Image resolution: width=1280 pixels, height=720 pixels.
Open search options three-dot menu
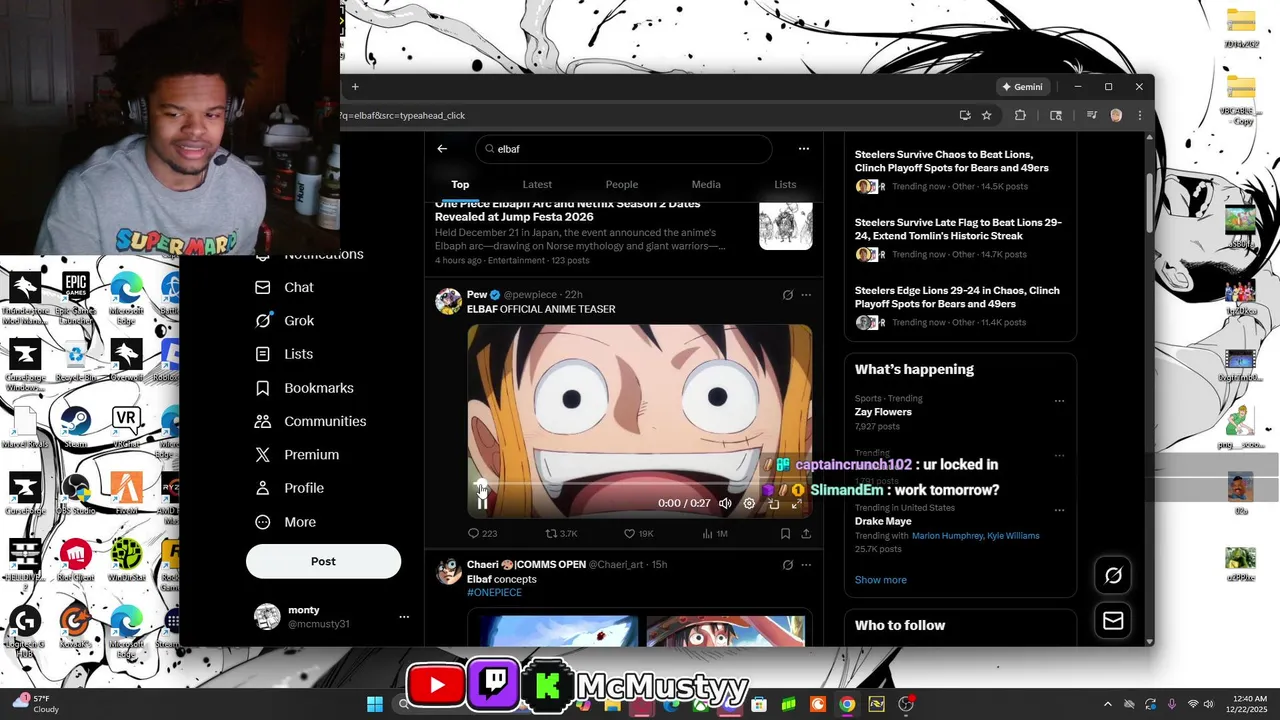(803, 149)
